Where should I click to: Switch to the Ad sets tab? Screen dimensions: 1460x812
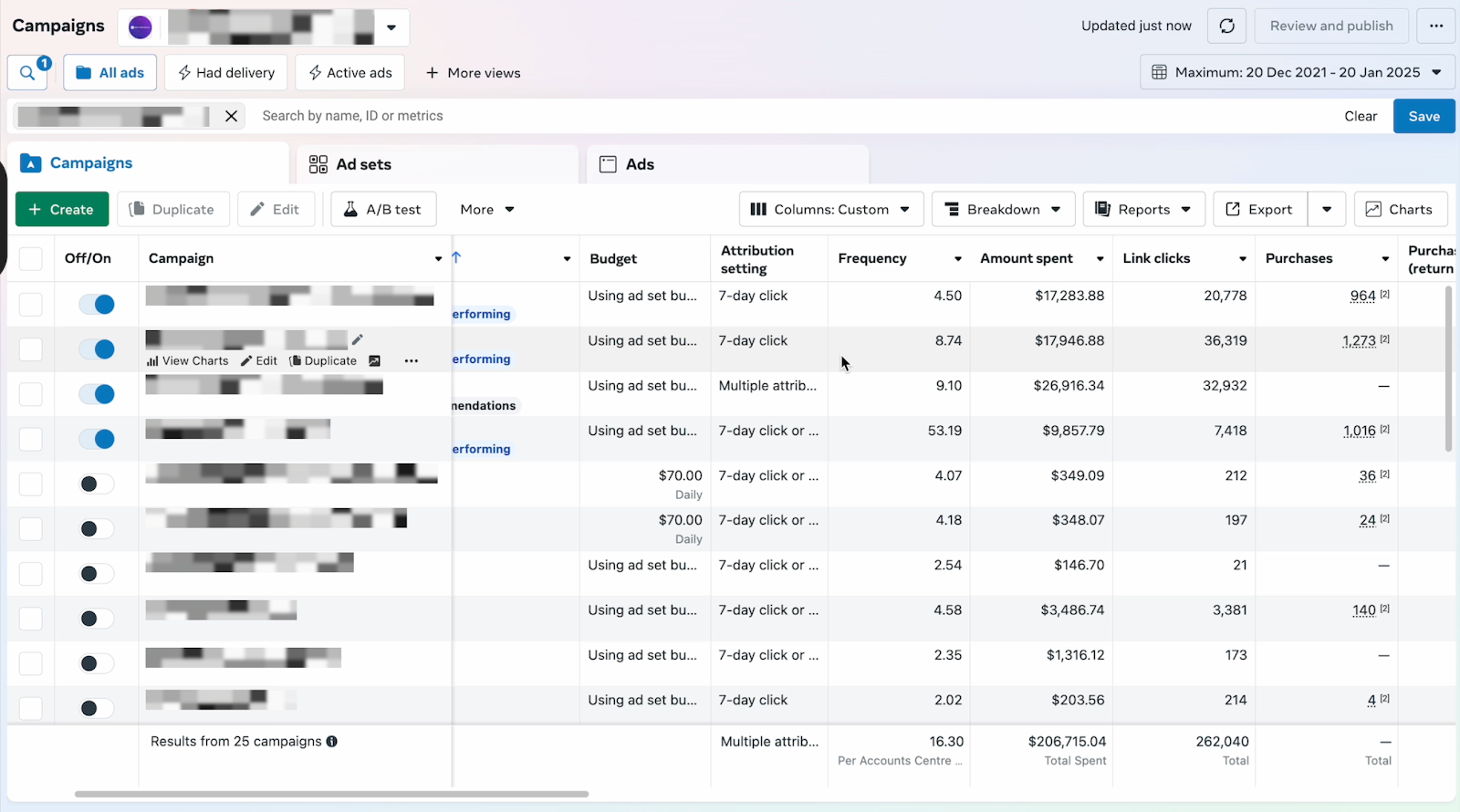pyautogui.click(x=438, y=164)
